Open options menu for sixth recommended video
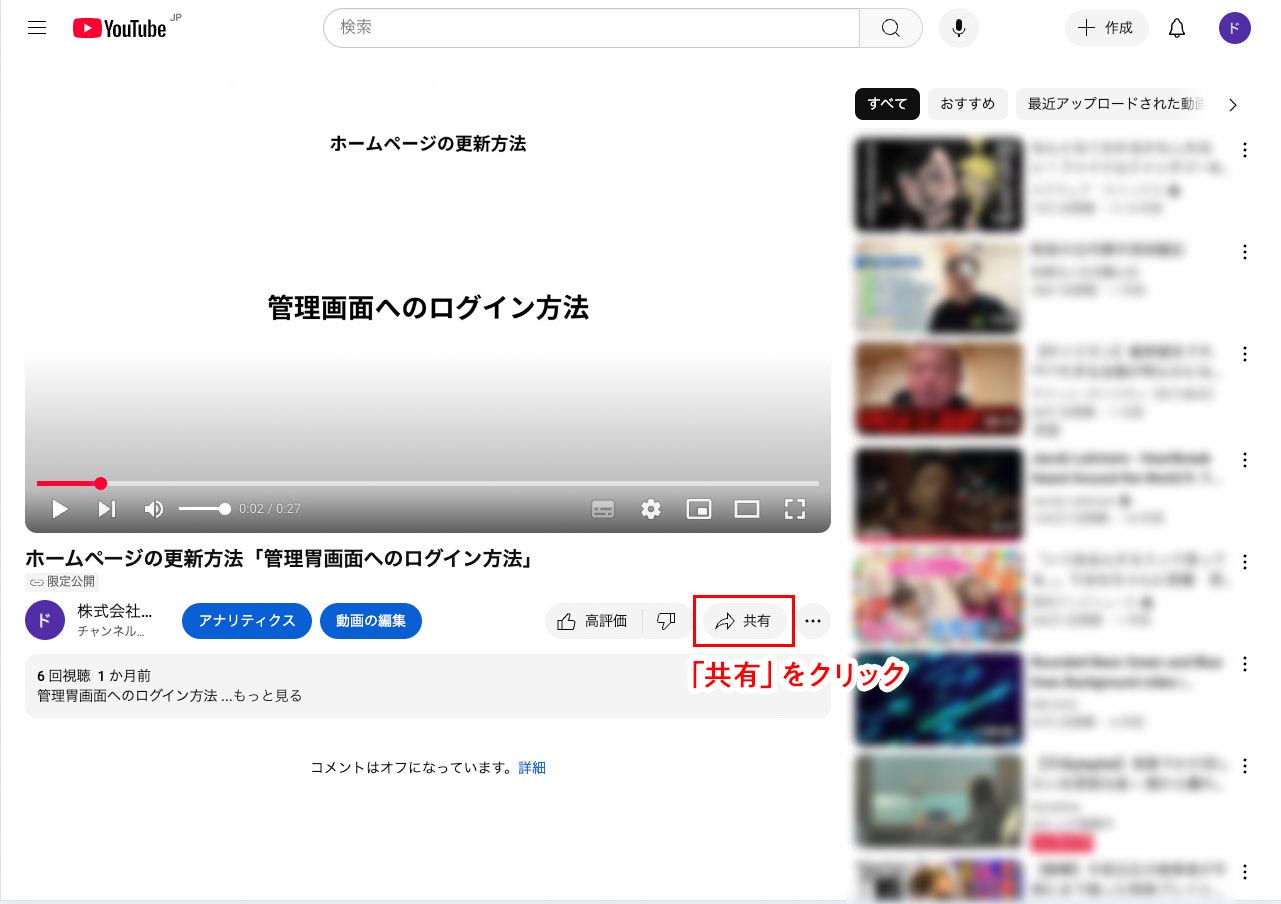 click(1245, 664)
